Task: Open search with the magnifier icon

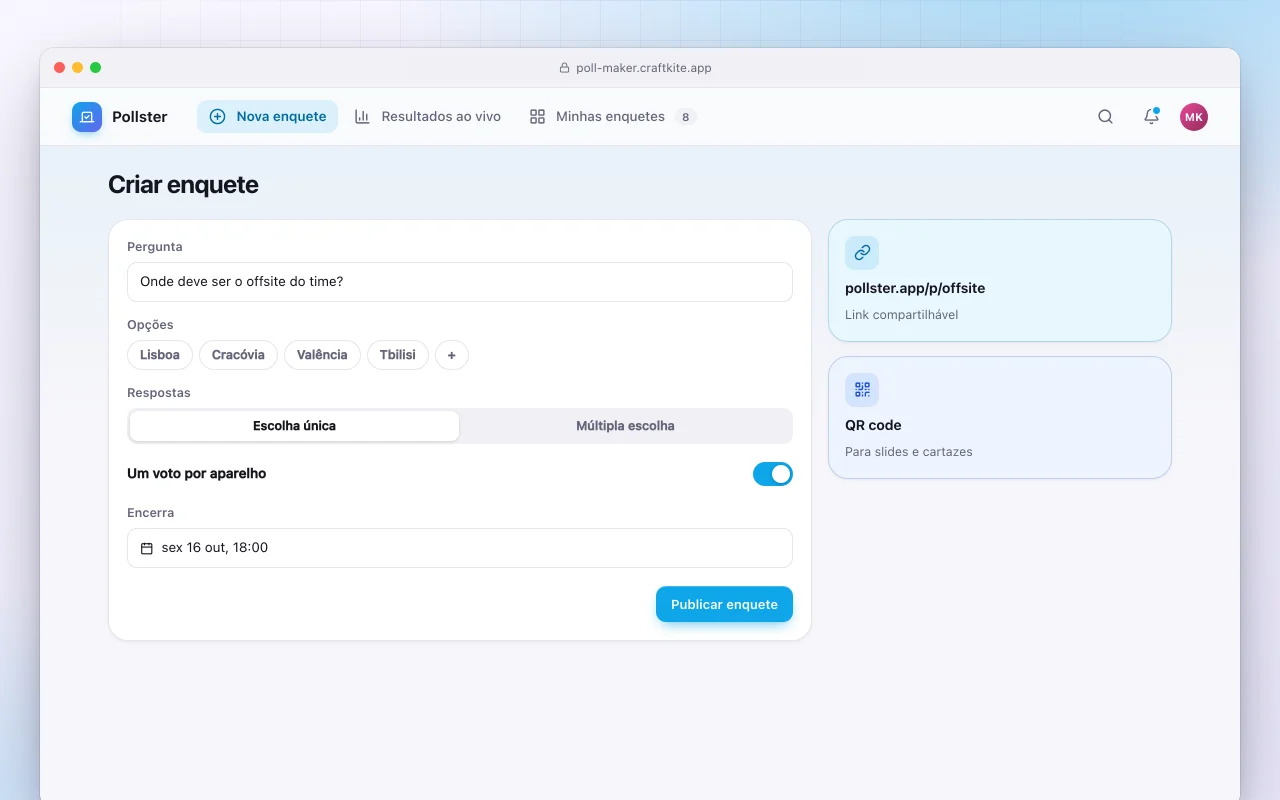Action: tap(1105, 117)
